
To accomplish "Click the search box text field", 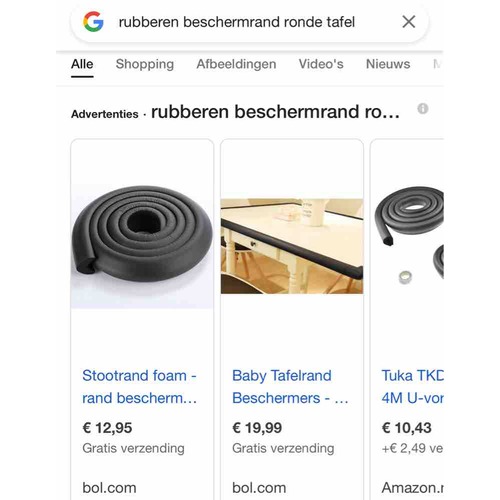I will tap(237, 22).
